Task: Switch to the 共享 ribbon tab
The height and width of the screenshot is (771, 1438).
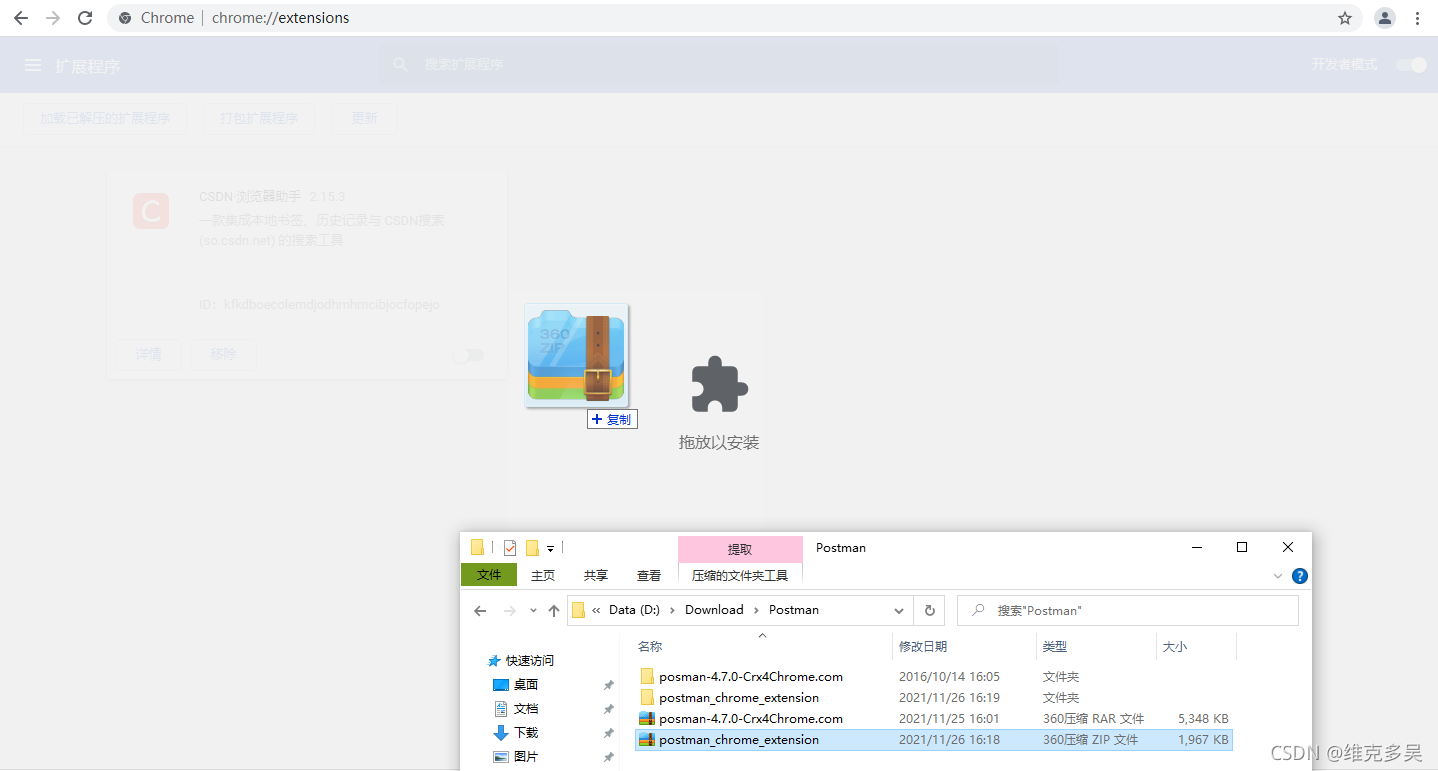Action: [x=596, y=576]
